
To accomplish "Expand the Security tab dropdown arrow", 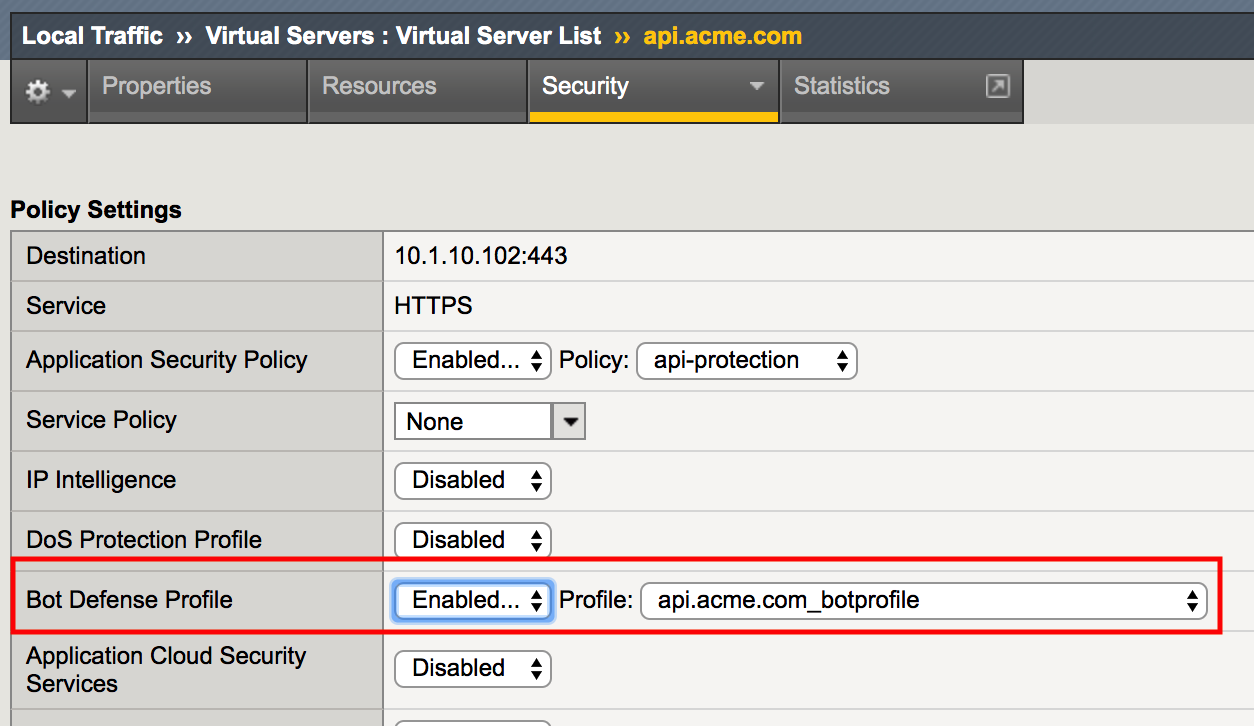I will (757, 87).
